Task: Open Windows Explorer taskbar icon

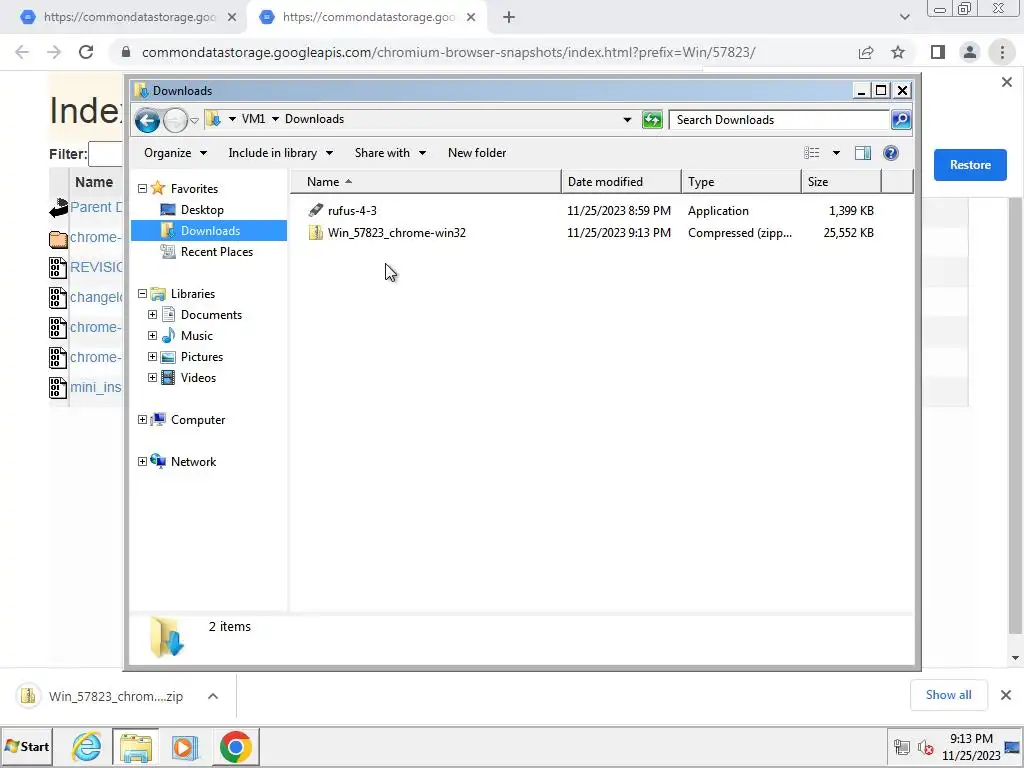Action: tap(136, 746)
